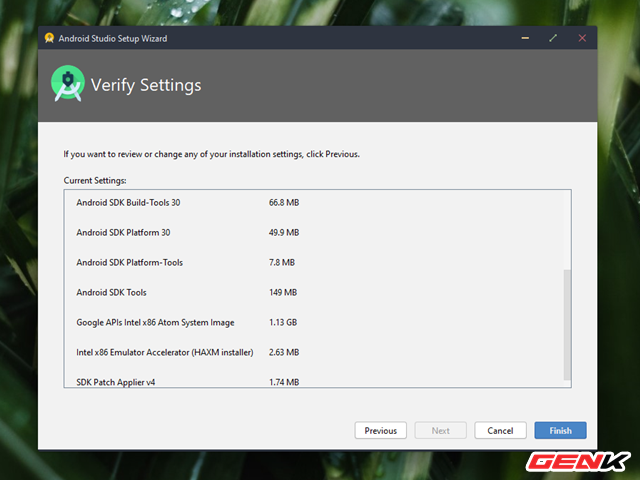Close the Android Studio Setup Wizard

pos(582,38)
